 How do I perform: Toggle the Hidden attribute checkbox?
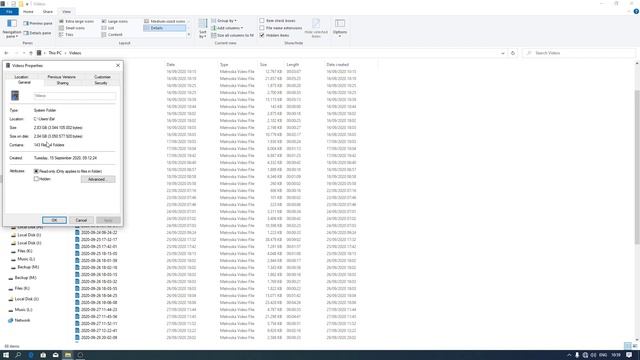(36, 179)
